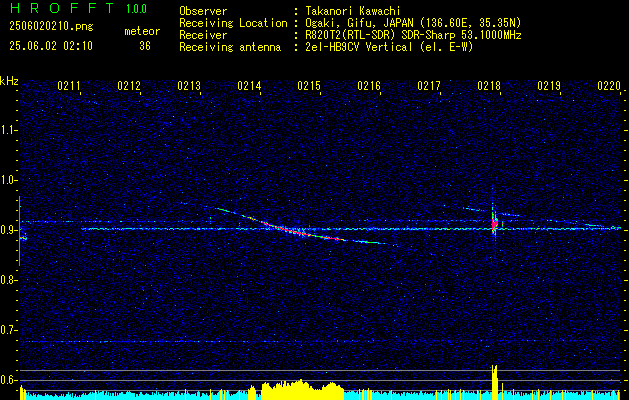Screen dimensions: 629x400
Task: Click the 0212 time marker
Action: click(x=129, y=86)
